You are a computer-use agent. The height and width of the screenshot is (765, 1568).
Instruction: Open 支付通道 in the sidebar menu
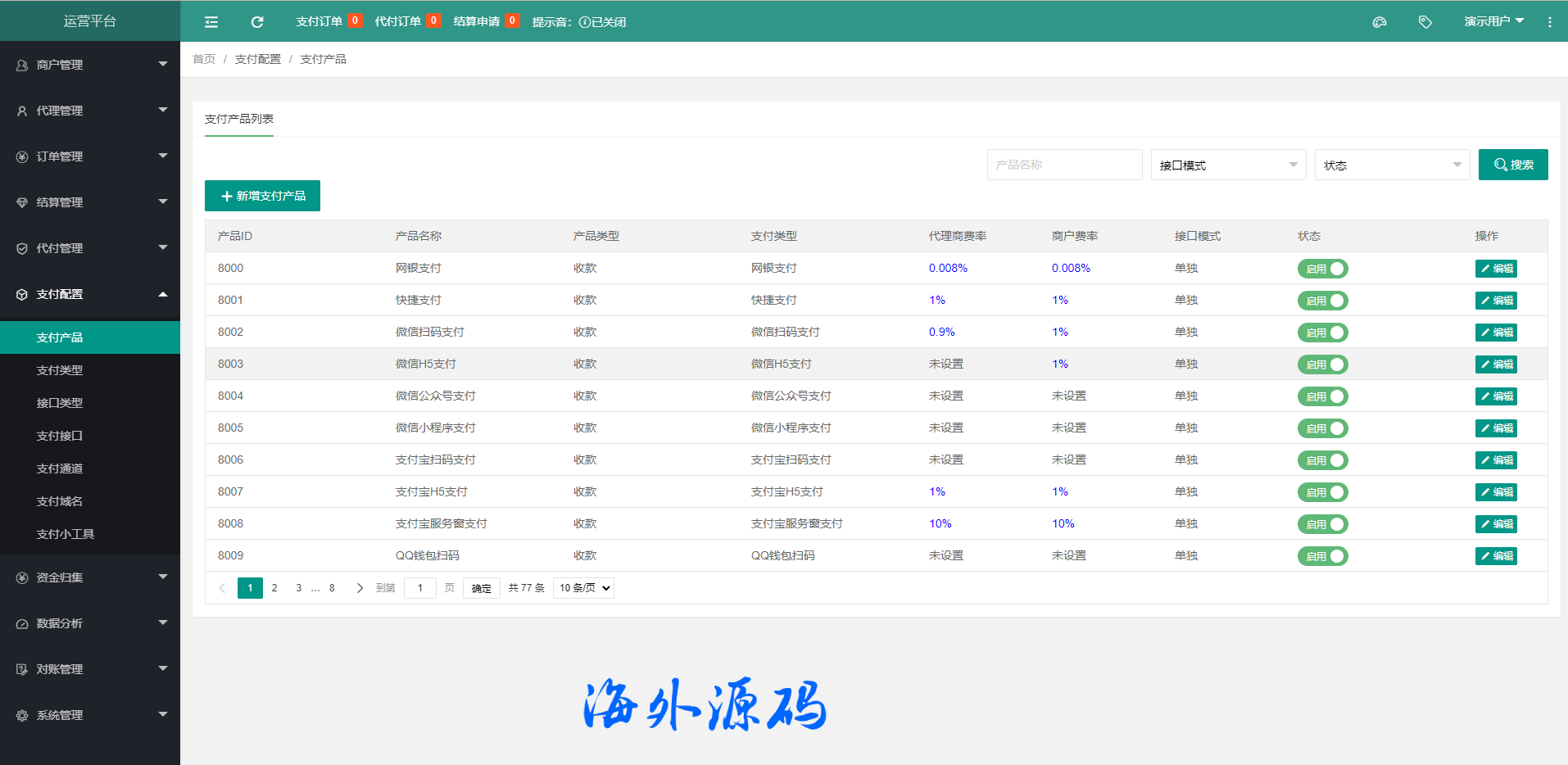60,469
